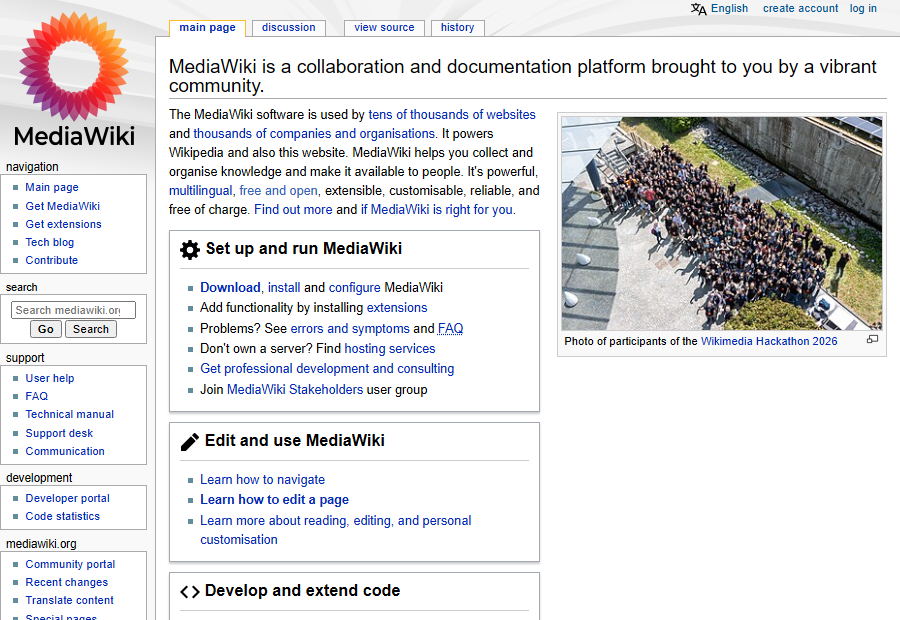900x620 pixels.
Task: Open 'Learn more about reading, editing' link
Action: (336, 530)
